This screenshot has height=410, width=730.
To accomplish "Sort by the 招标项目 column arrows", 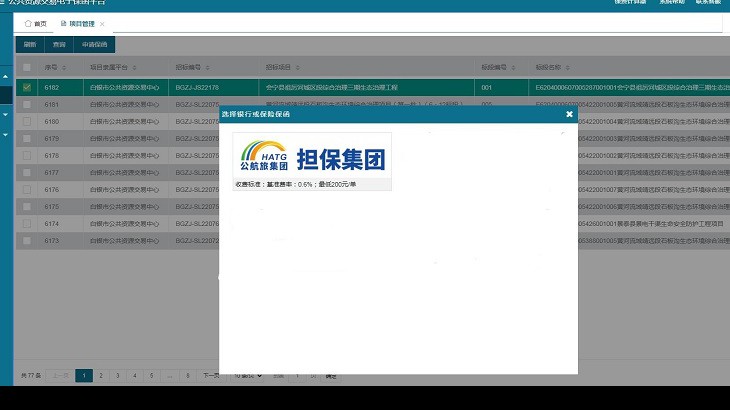I will (x=297, y=68).
